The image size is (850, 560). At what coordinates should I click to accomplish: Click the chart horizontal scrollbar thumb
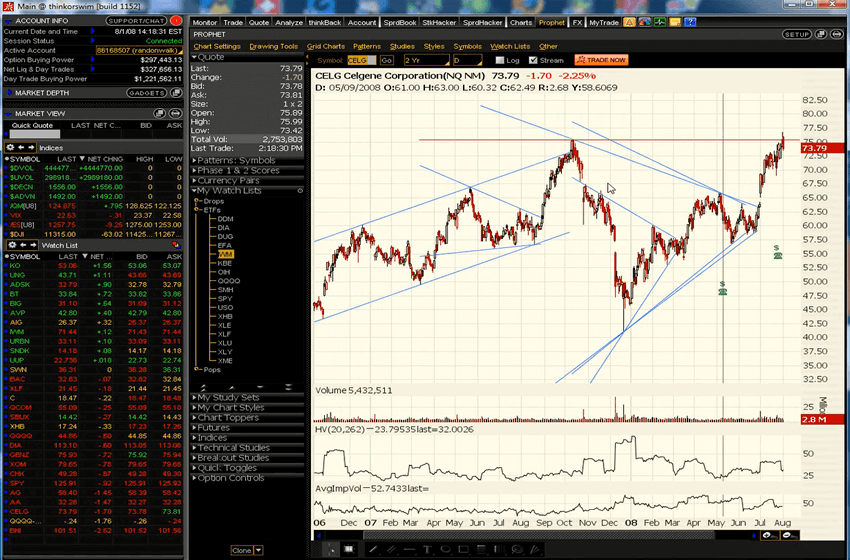pyautogui.click(x=539, y=535)
